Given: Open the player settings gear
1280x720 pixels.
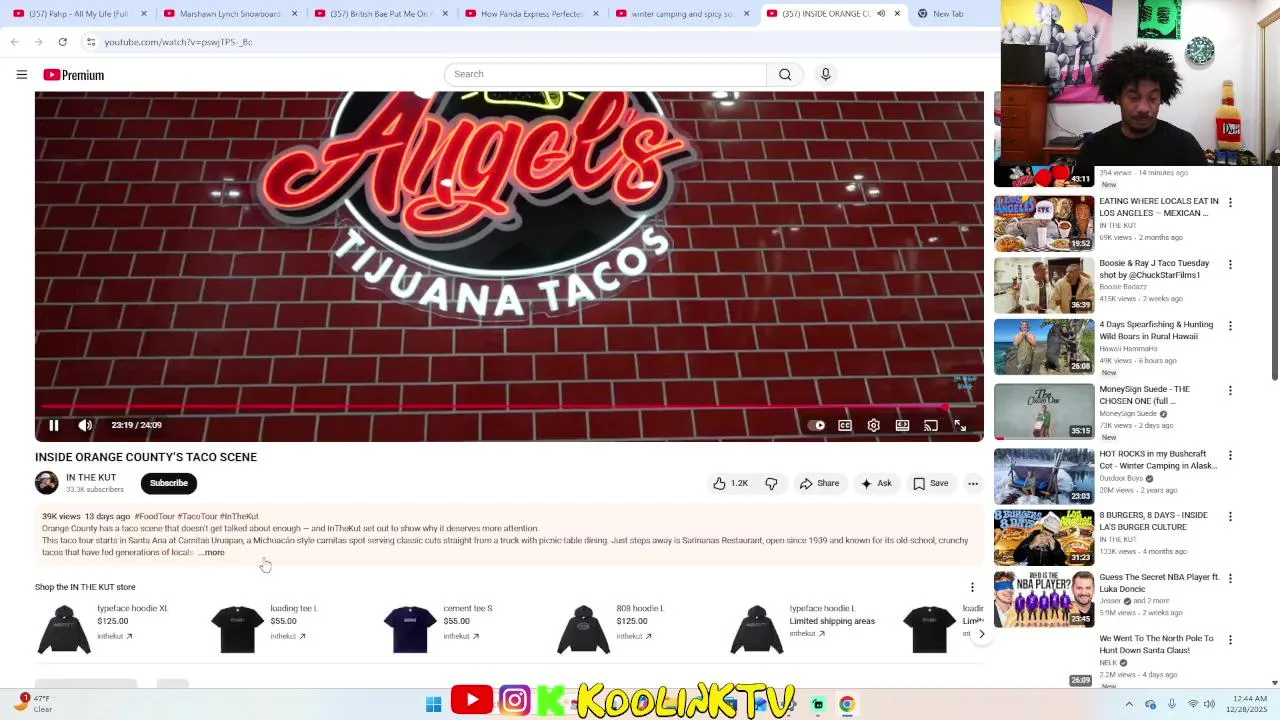Looking at the screenshot, I should pos(873,425).
